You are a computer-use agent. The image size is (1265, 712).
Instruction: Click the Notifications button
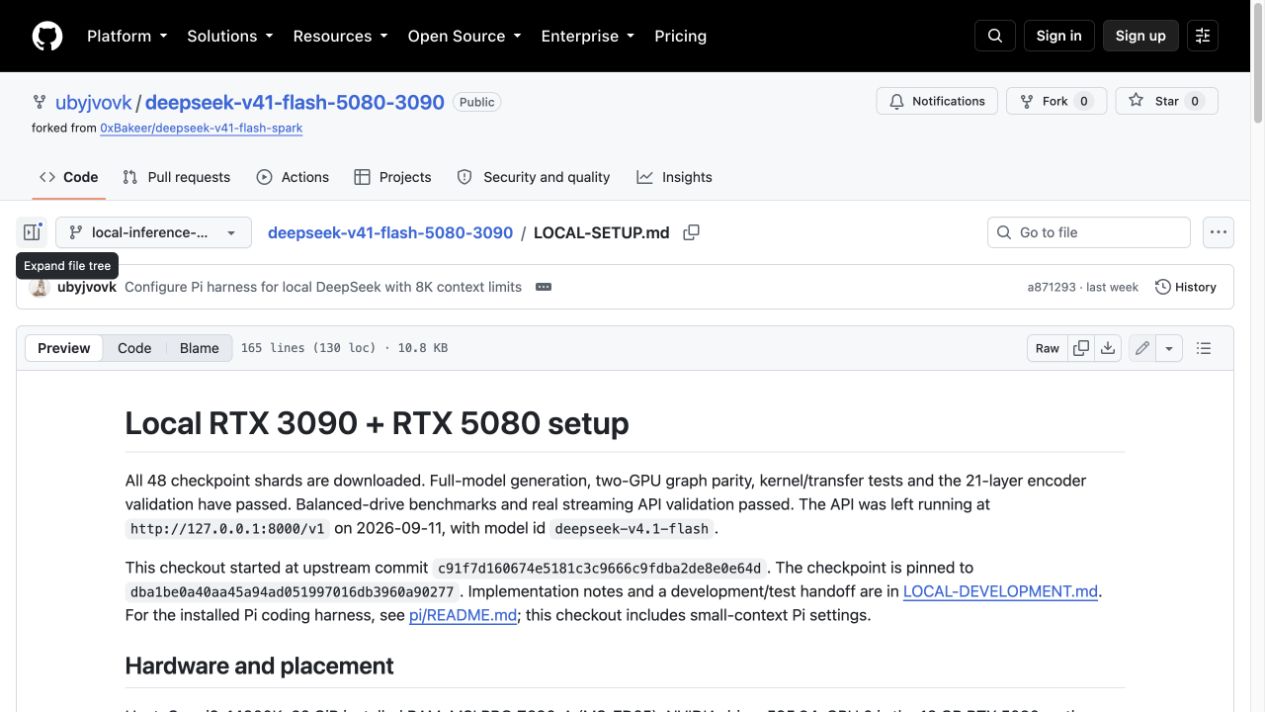pyautogui.click(x=937, y=101)
